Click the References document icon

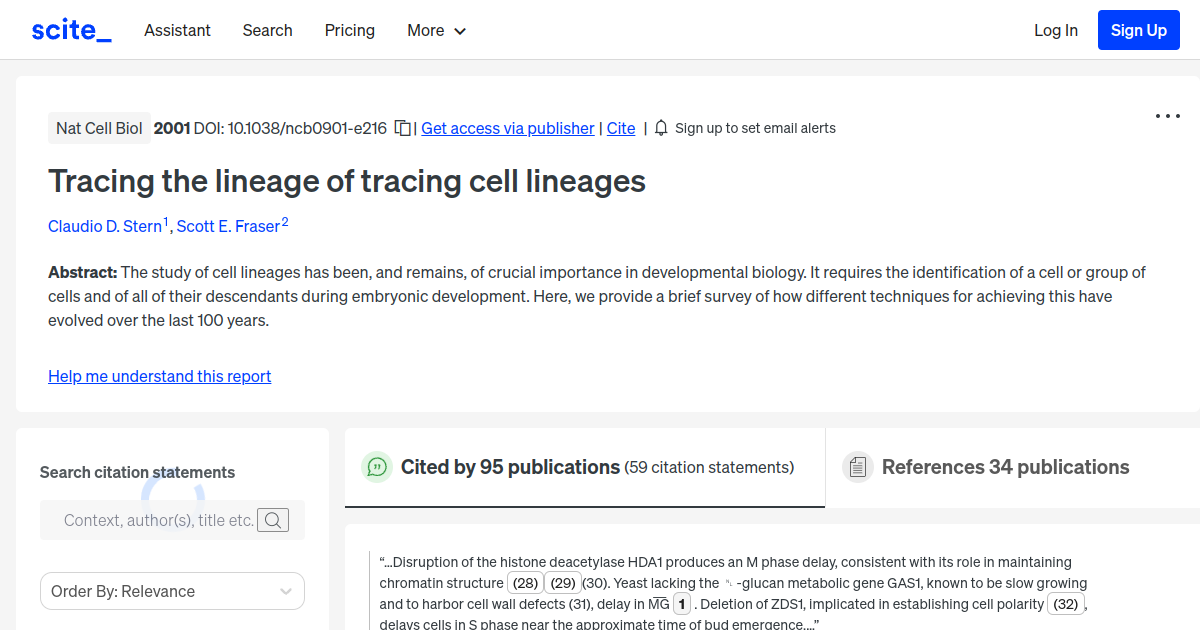(x=858, y=466)
